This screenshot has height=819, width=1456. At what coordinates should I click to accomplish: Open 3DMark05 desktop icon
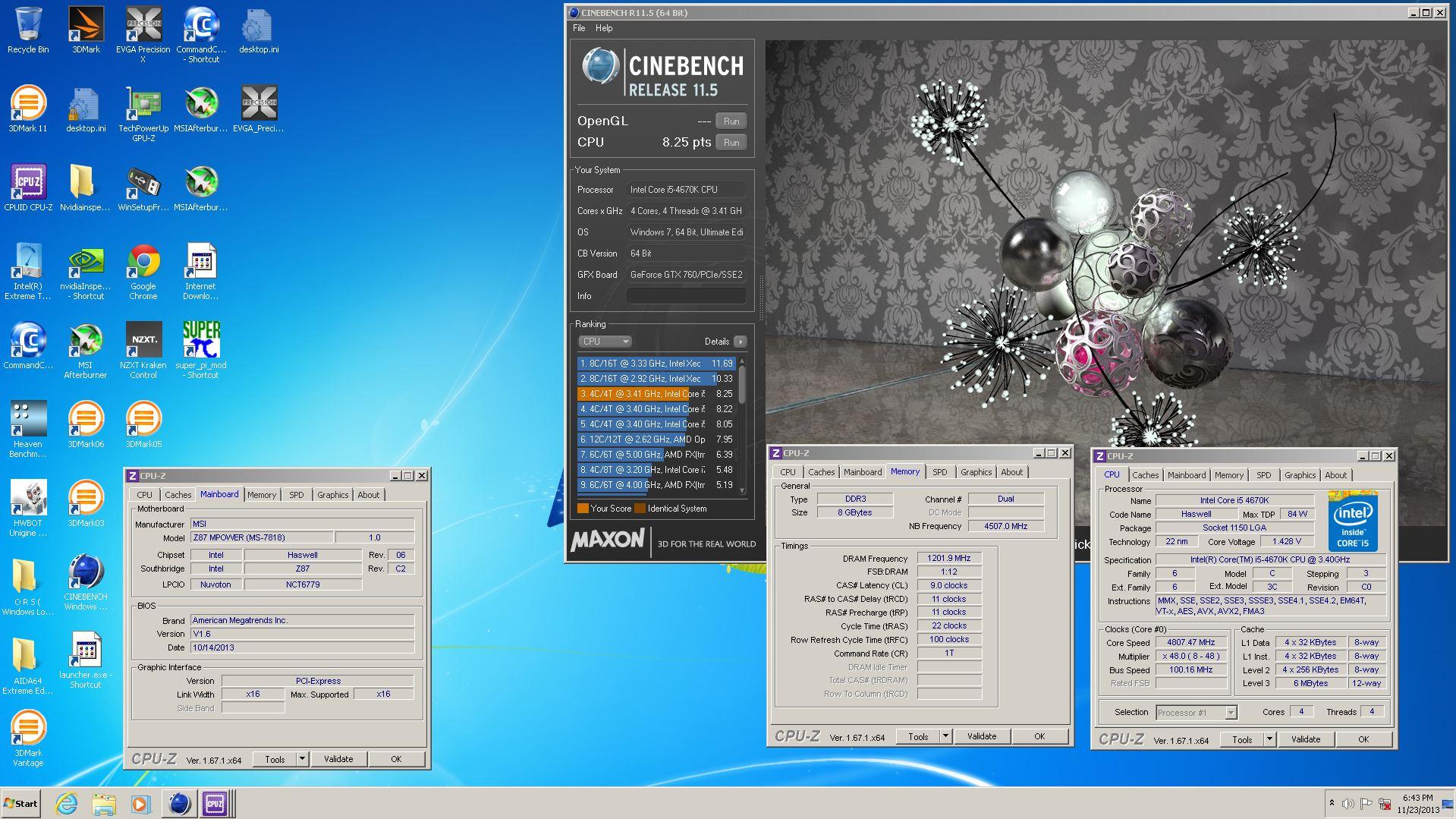pos(143,425)
